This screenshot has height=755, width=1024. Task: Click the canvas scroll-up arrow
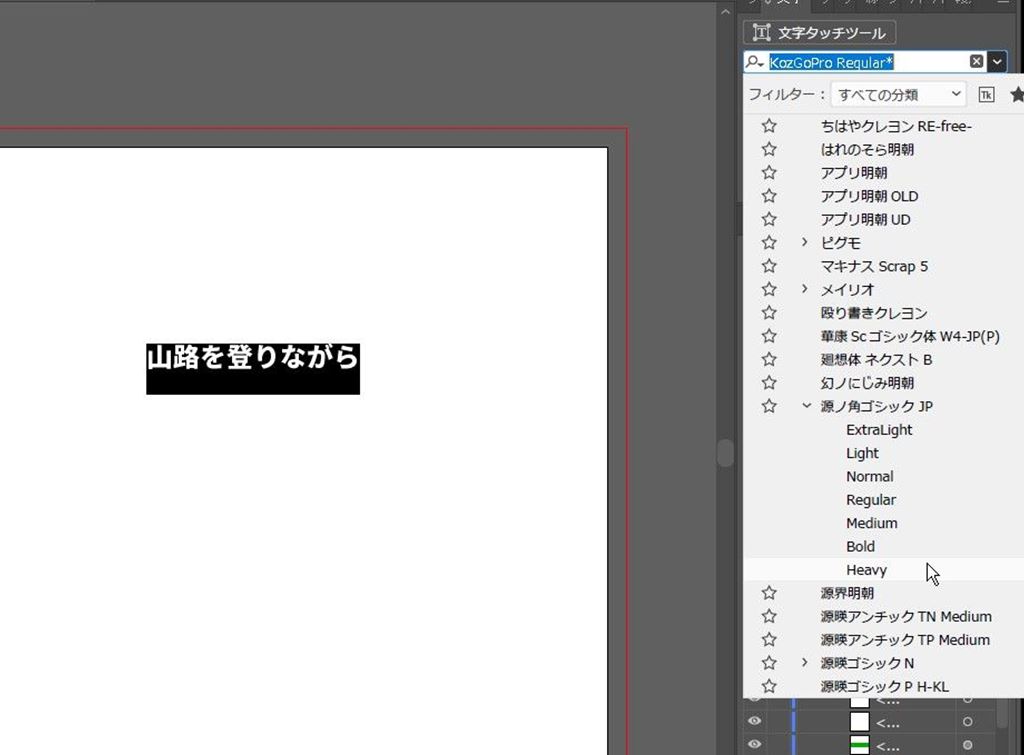725,11
